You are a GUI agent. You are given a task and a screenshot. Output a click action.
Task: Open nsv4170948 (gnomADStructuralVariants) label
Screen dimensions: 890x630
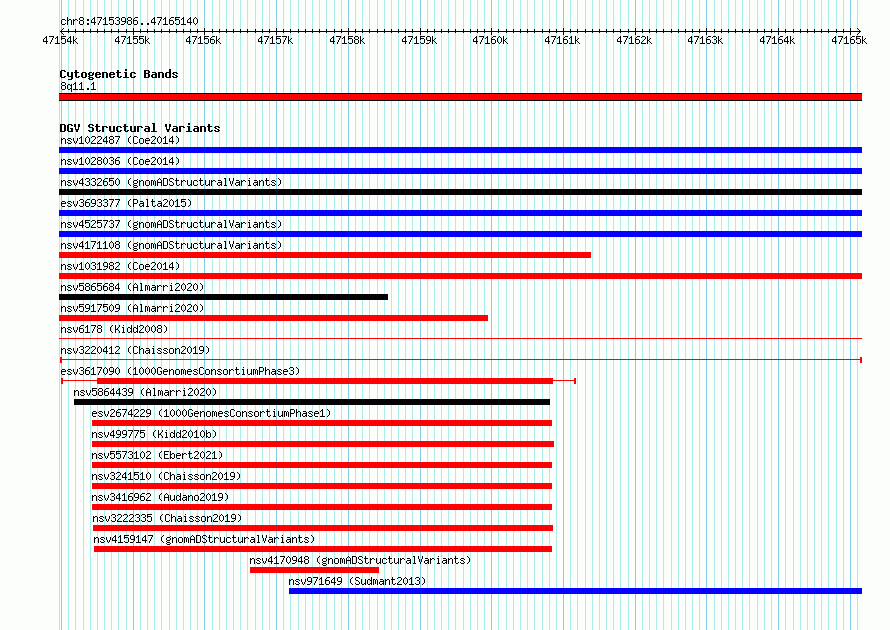360,560
